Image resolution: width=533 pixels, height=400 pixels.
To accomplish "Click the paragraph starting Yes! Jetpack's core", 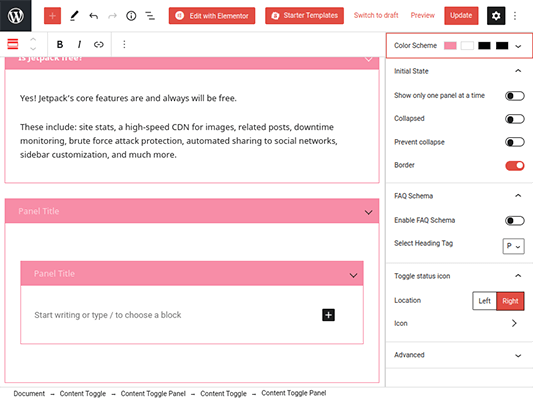I will 128,98.
